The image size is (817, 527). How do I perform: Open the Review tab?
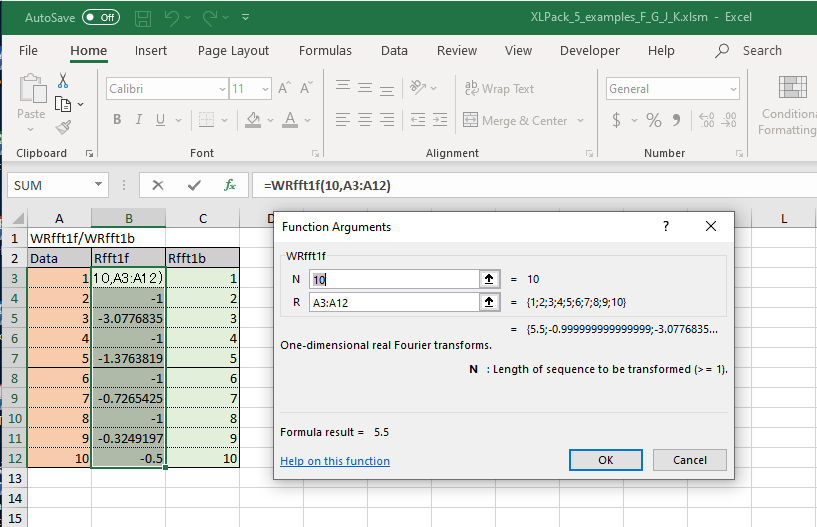456,51
